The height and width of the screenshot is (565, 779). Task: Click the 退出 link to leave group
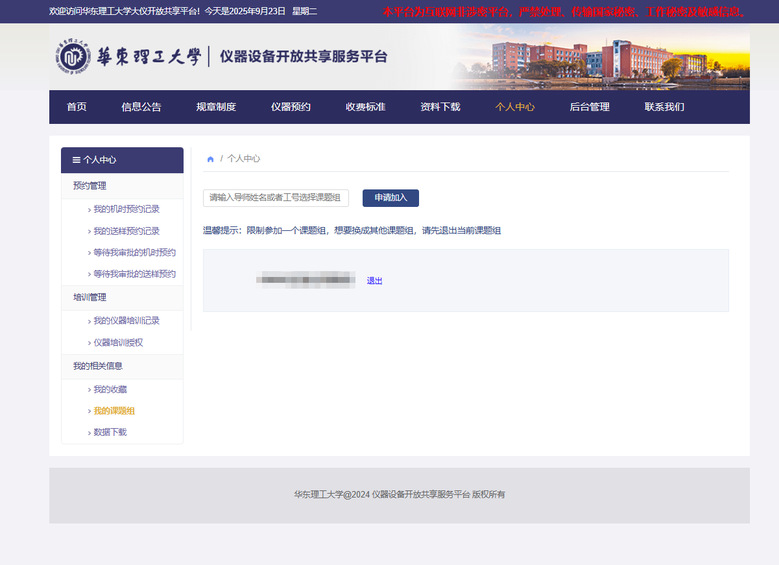pos(374,281)
